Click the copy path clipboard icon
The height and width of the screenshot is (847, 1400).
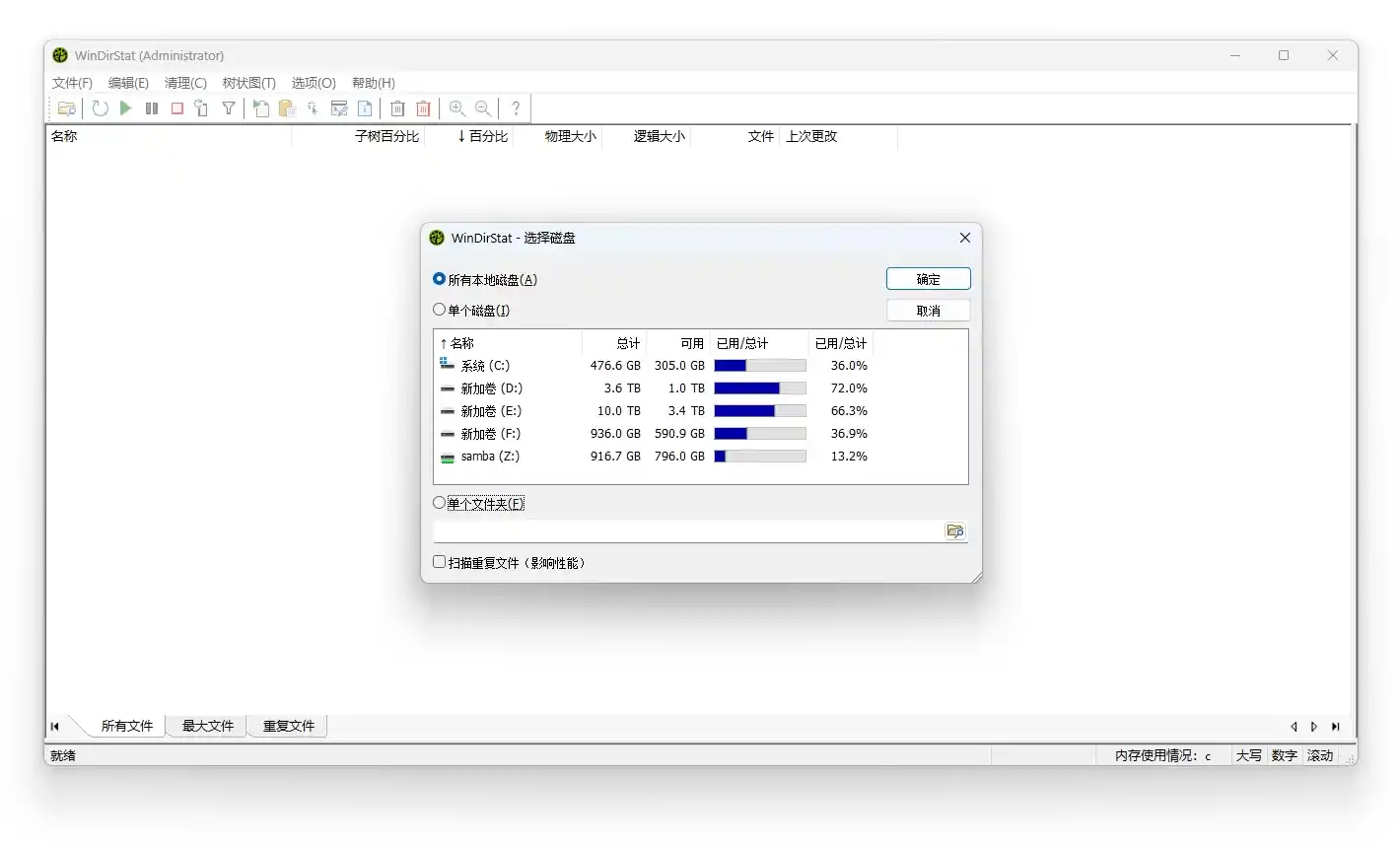287,108
